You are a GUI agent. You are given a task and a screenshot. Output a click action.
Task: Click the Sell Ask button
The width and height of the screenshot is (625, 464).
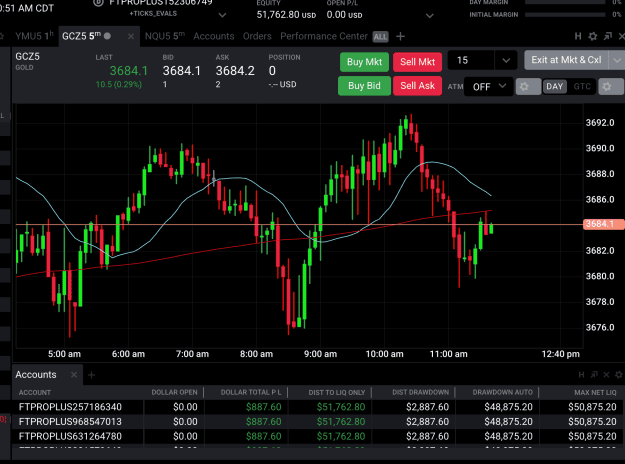[417, 86]
